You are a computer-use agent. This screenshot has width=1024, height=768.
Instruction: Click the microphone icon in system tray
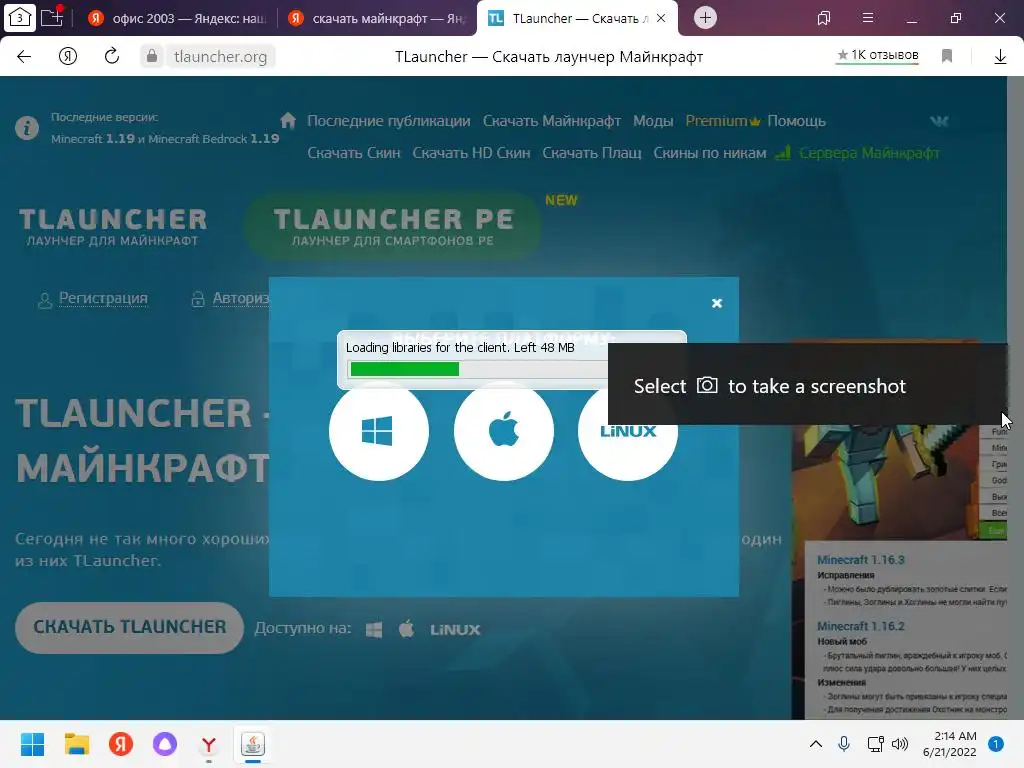point(844,744)
